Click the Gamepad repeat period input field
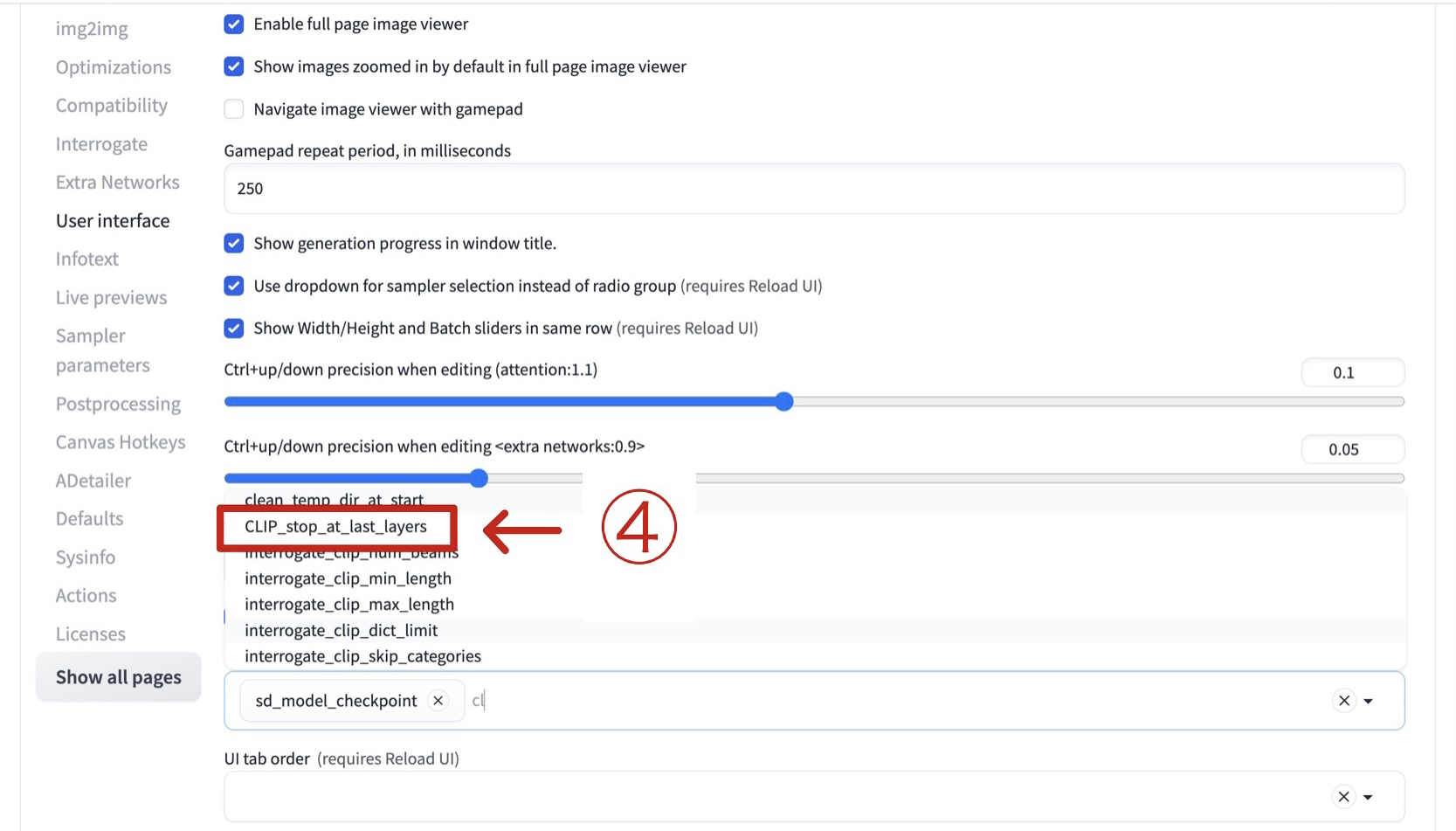The image size is (1456, 831). tap(813, 189)
